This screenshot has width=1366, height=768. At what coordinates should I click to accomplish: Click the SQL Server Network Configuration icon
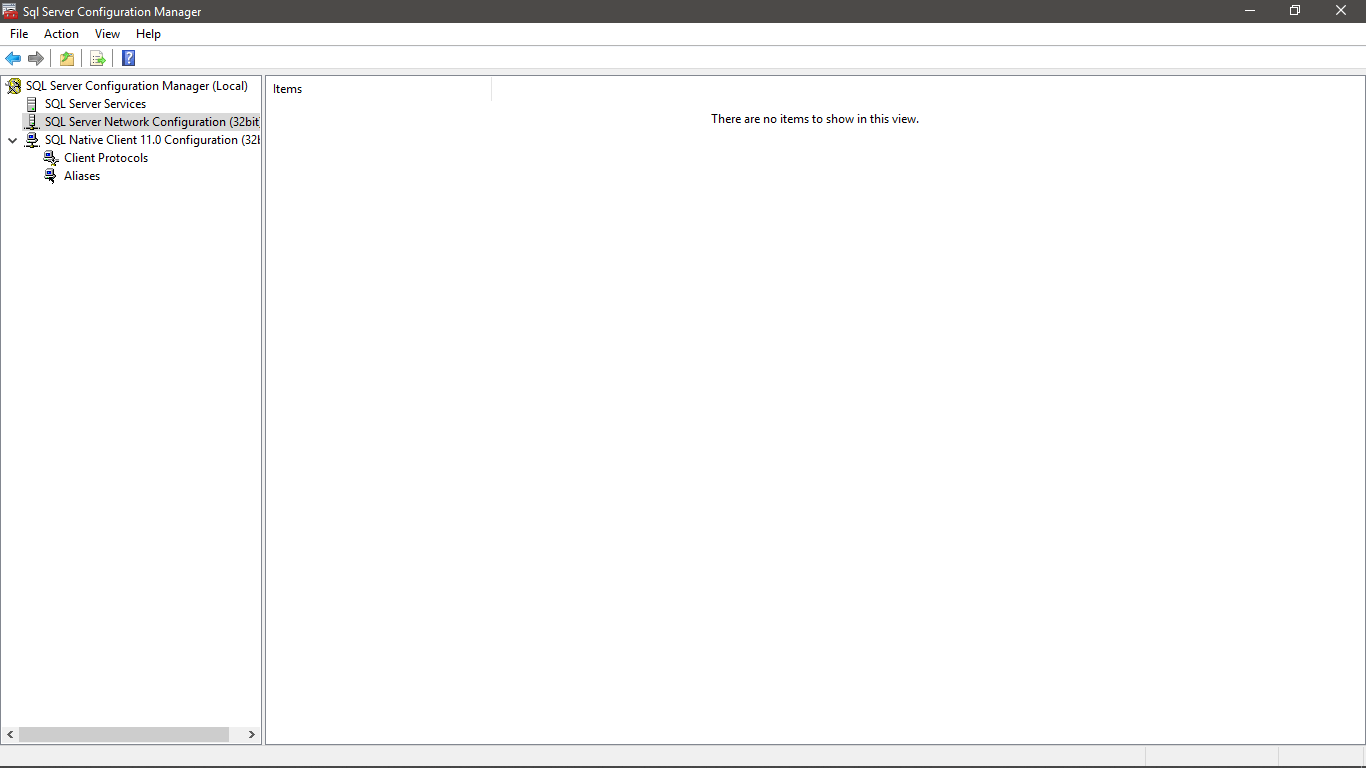point(32,122)
